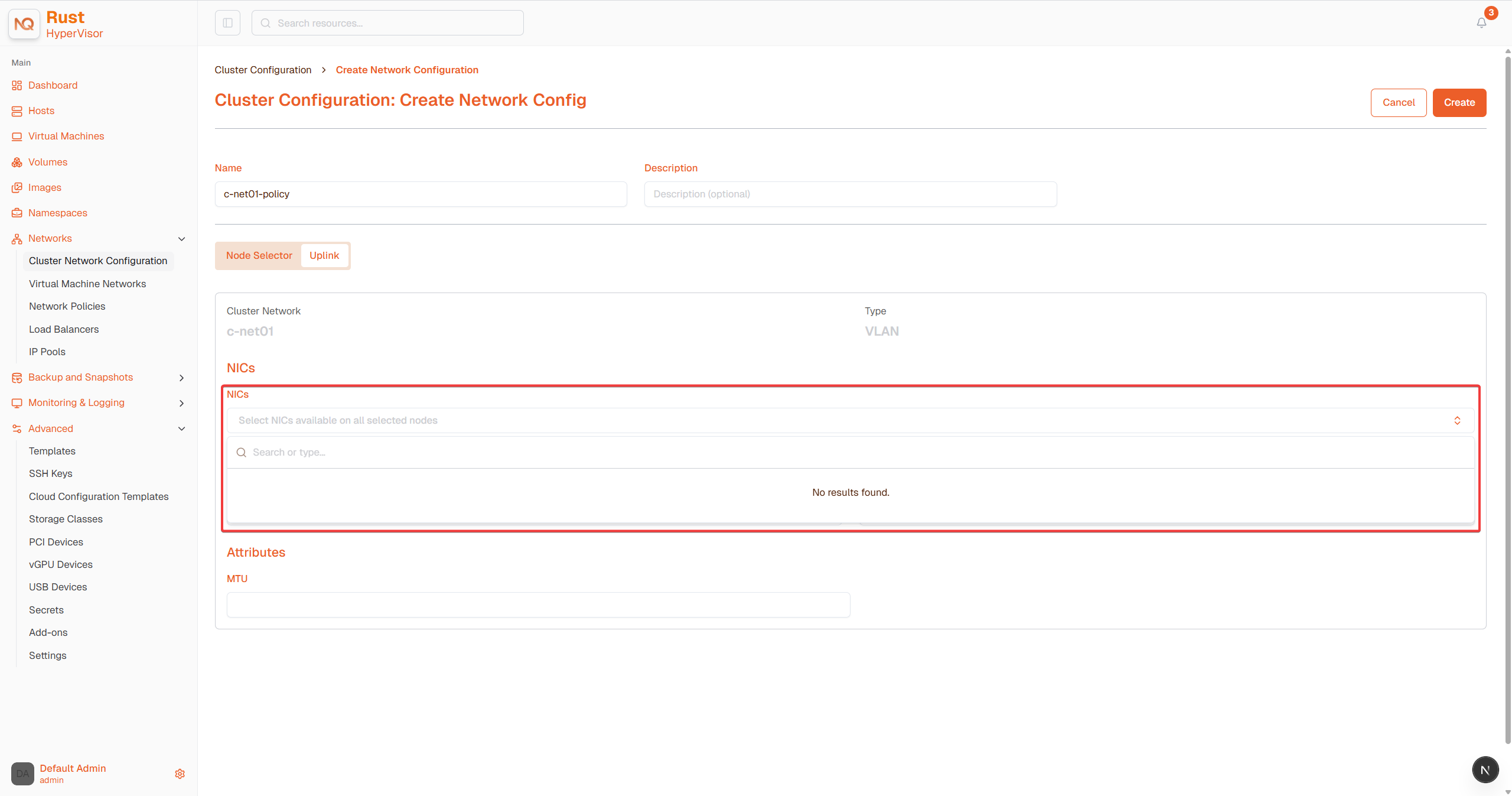Expand Monitoring & Logging section
This screenshot has width=1512, height=796.
(182, 403)
